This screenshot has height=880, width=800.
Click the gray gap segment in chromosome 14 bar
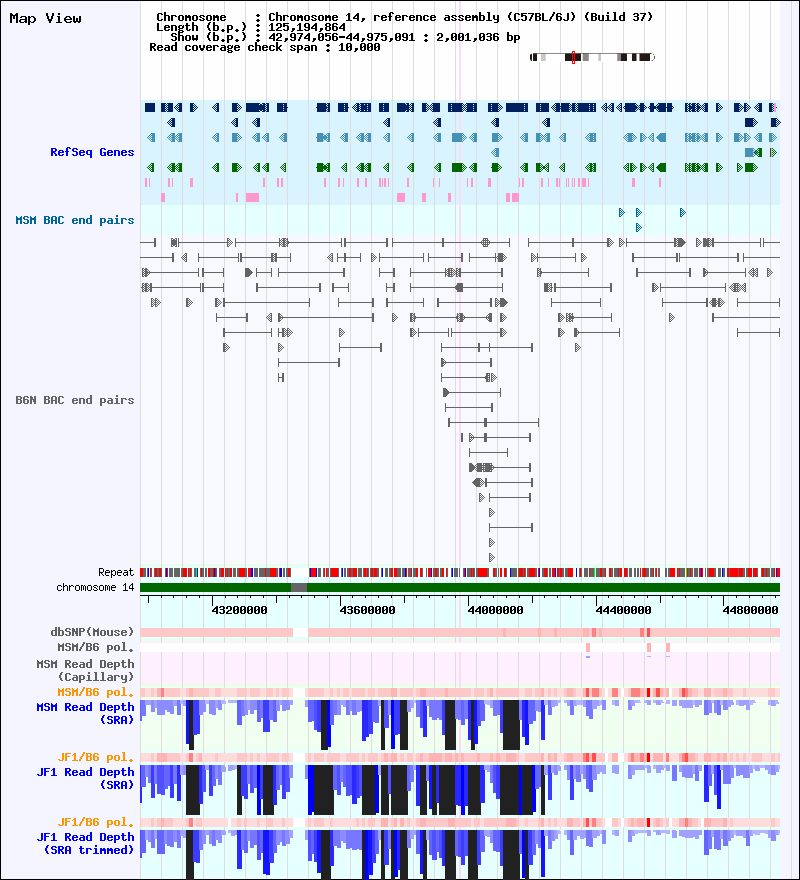coord(299,588)
